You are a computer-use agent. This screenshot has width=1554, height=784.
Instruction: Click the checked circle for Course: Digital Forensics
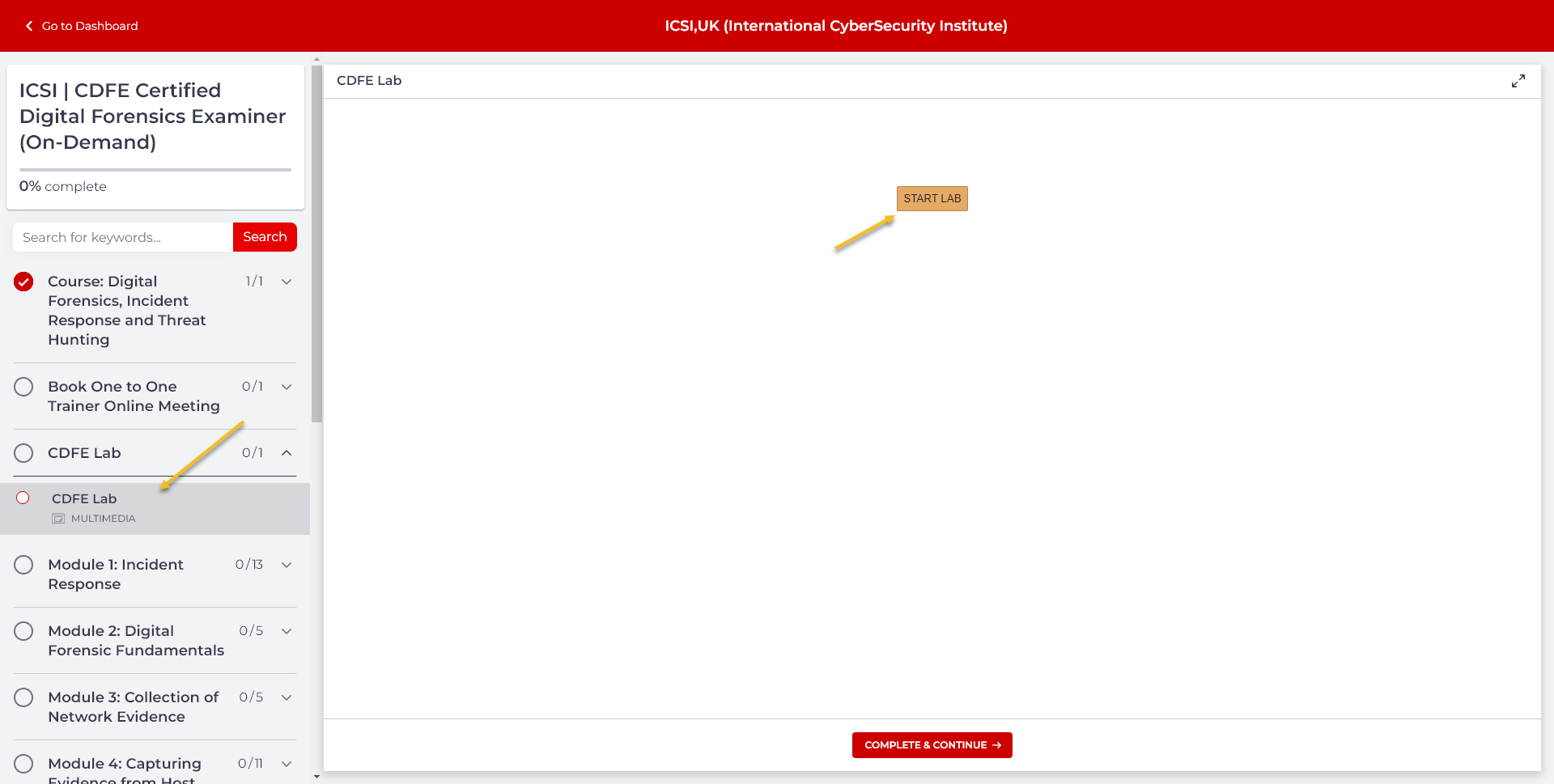(23, 282)
